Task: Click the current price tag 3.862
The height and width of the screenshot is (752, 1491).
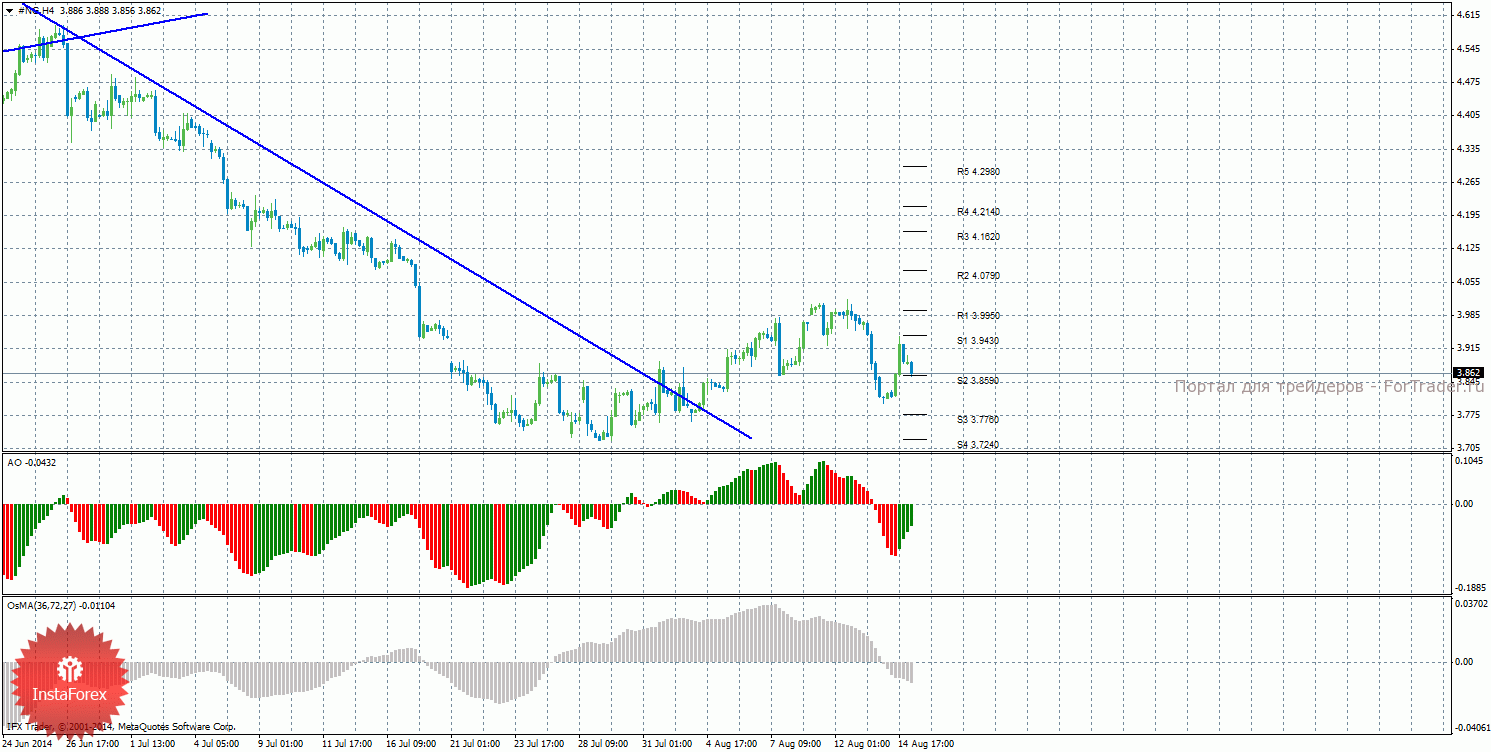Action: pos(1468,373)
